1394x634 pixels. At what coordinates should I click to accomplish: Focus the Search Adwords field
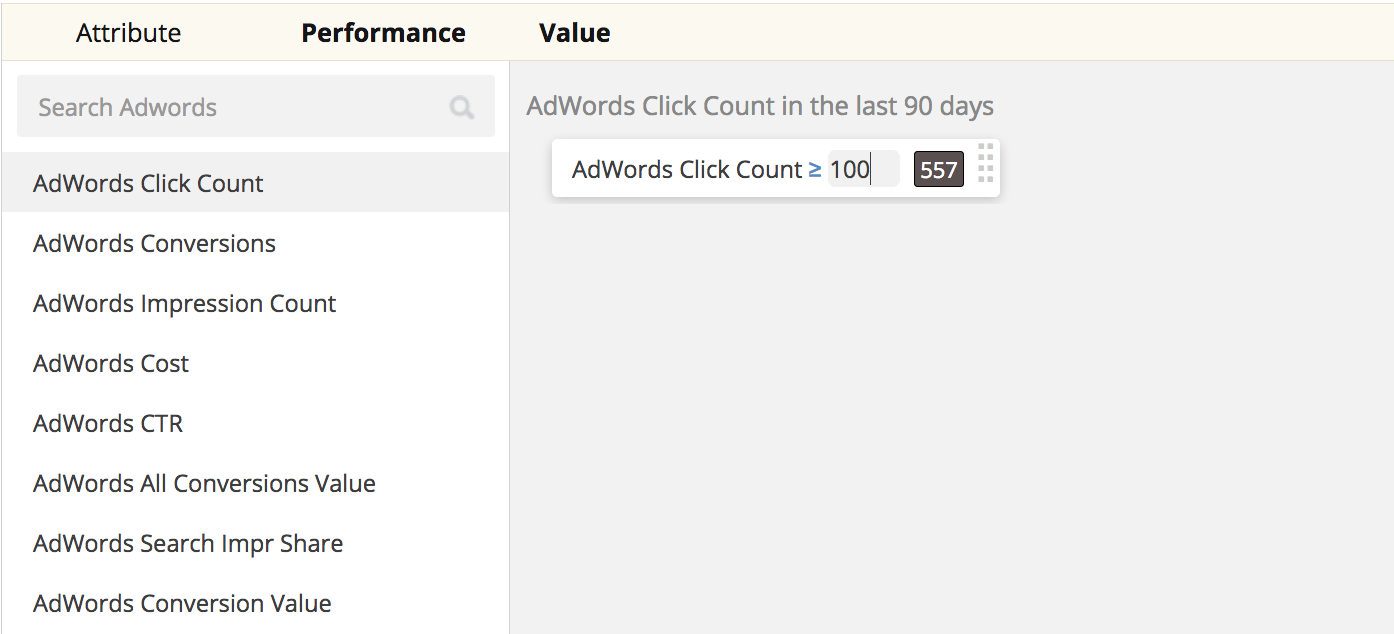[x=230, y=107]
